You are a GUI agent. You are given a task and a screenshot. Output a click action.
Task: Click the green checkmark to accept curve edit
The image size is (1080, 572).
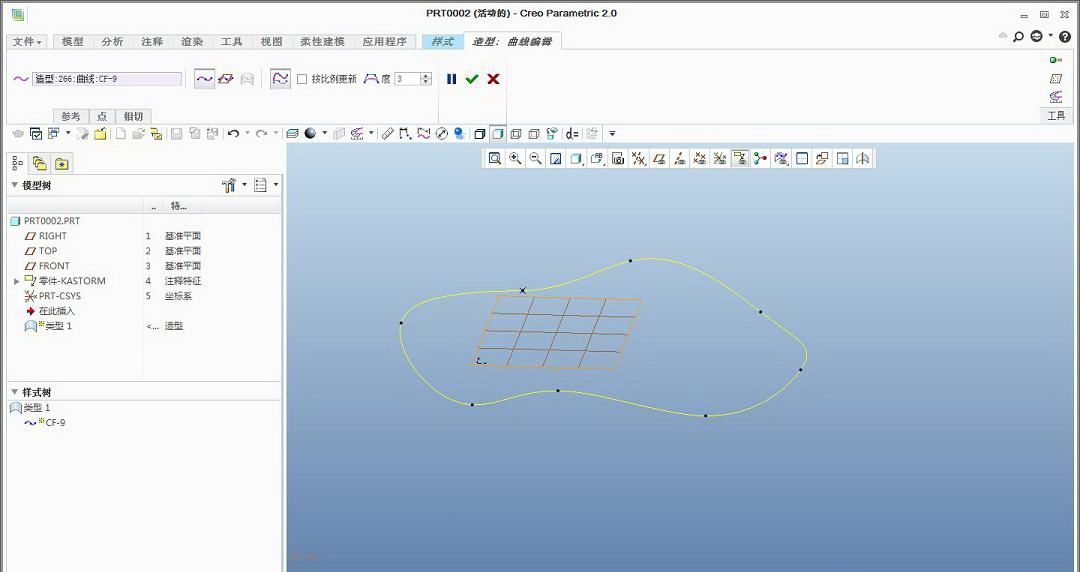[x=472, y=79]
